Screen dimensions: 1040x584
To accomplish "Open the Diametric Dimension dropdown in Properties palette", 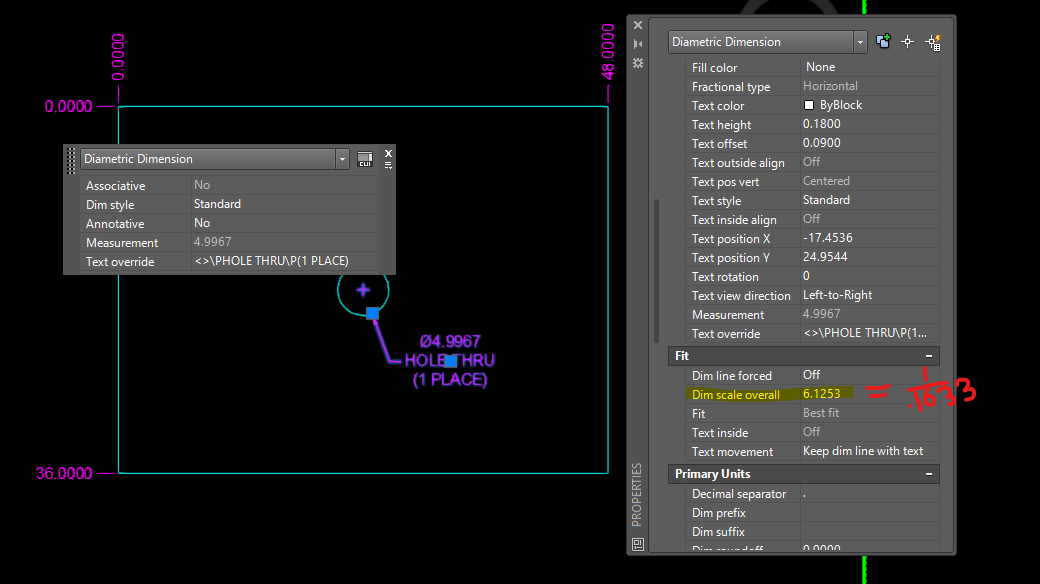I will point(859,41).
